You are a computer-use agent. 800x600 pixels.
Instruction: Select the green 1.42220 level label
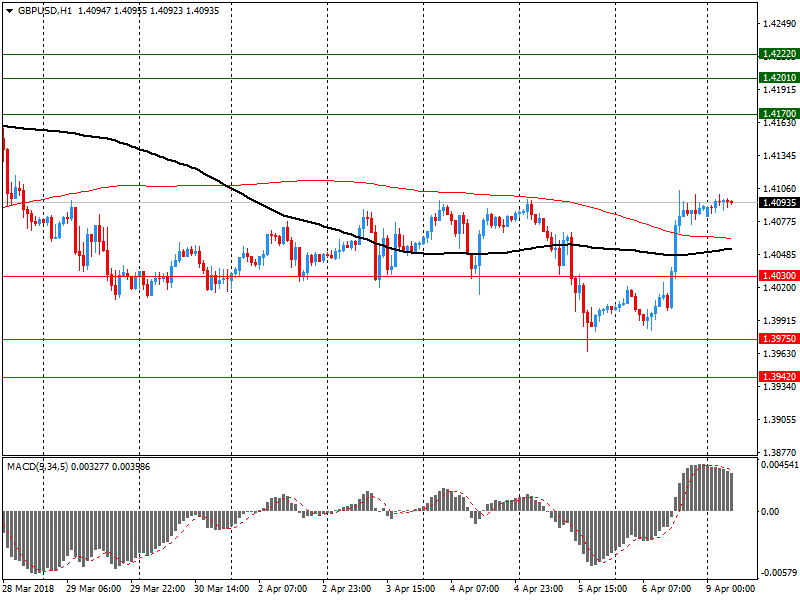click(x=778, y=54)
